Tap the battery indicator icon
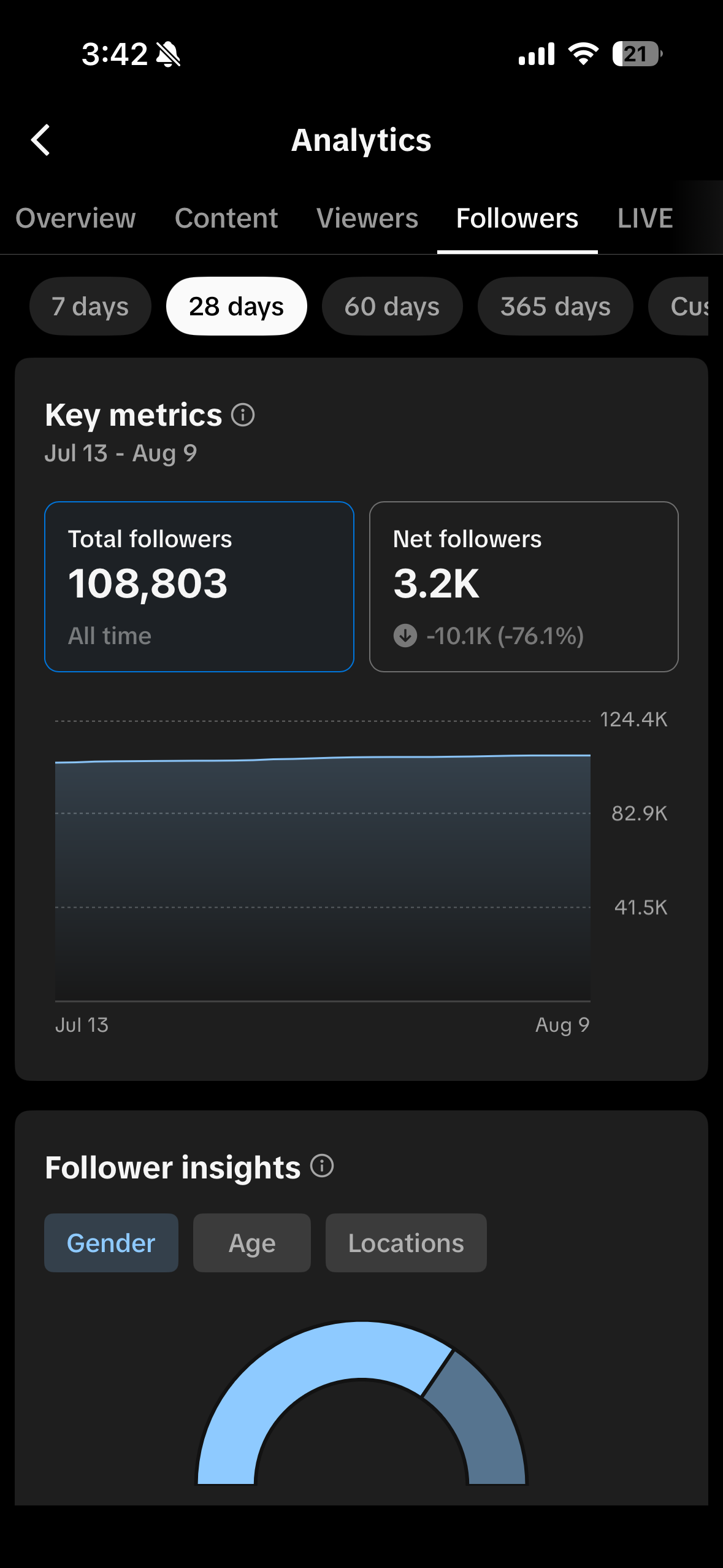This screenshot has height=1568, width=723. (x=637, y=54)
